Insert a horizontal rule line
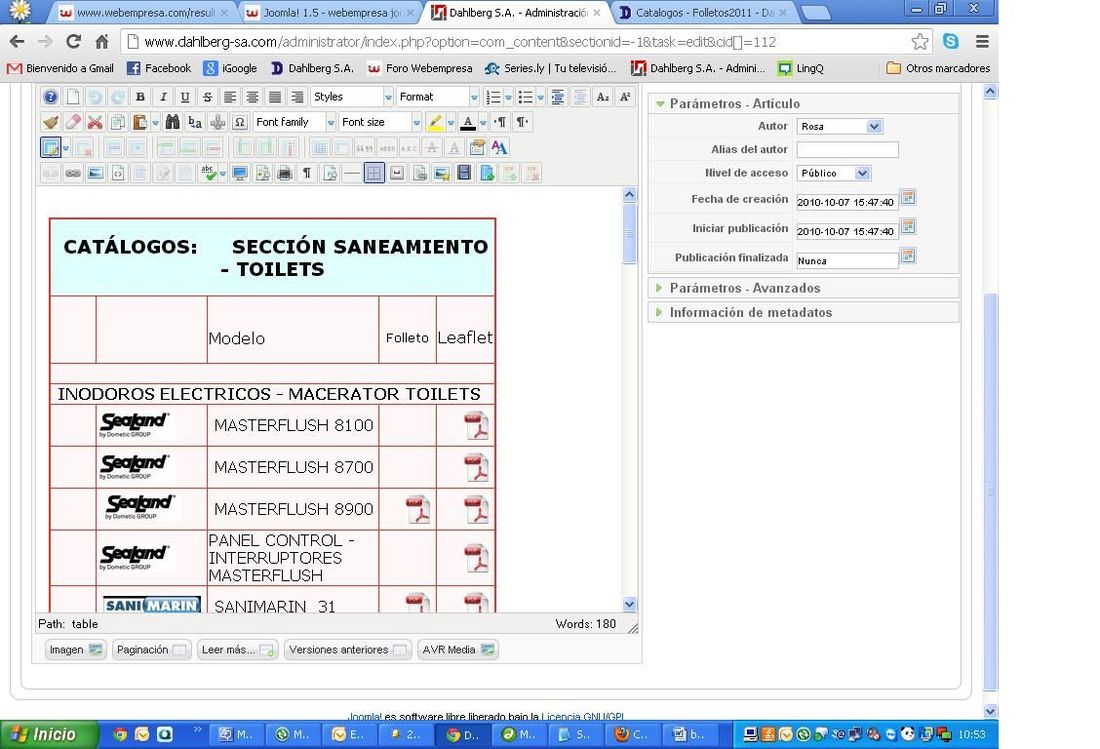This screenshot has width=1100, height=749. point(352,173)
